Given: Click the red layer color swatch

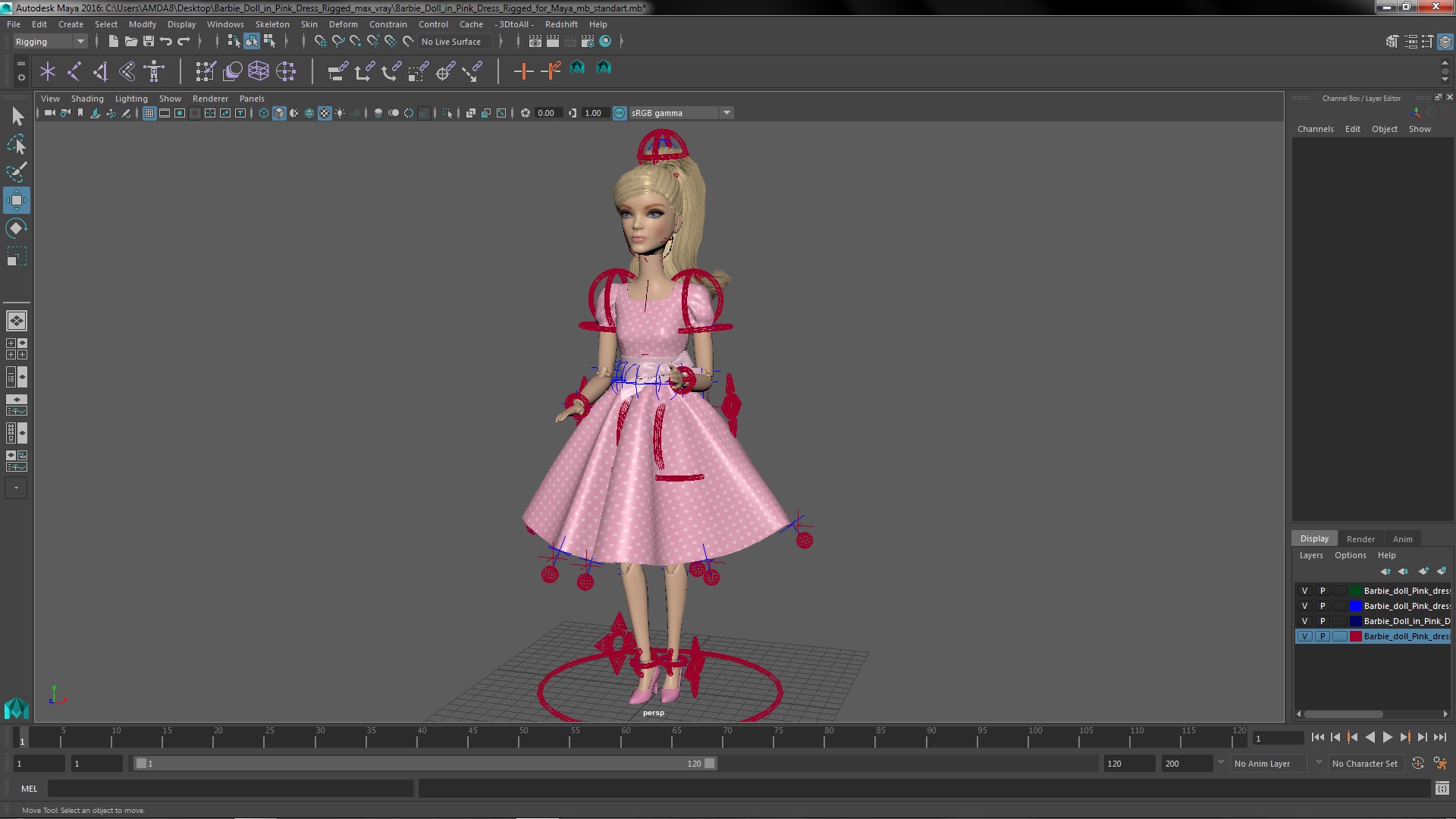Looking at the screenshot, I should (1355, 636).
